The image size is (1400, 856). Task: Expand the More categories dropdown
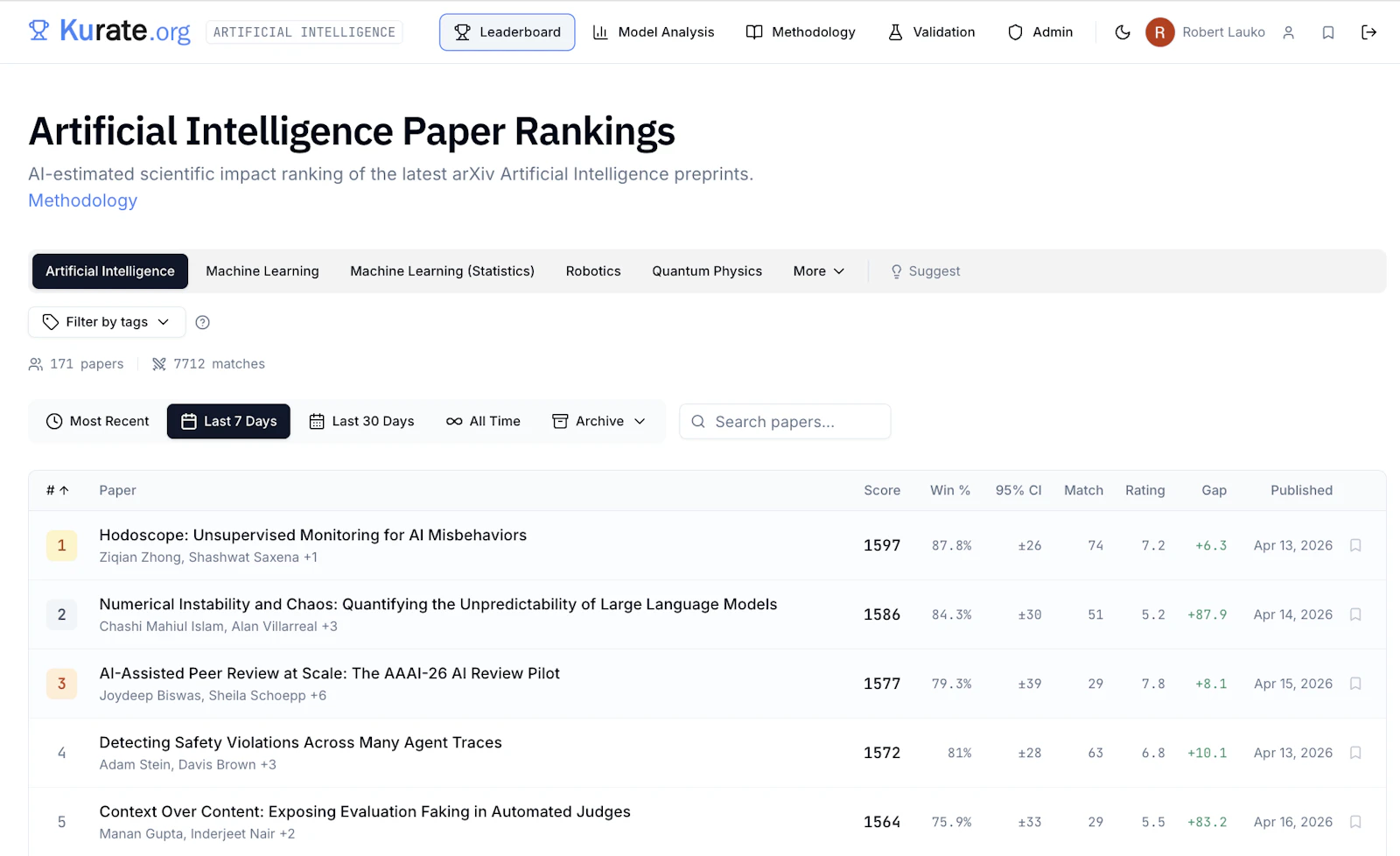tap(819, 271)
